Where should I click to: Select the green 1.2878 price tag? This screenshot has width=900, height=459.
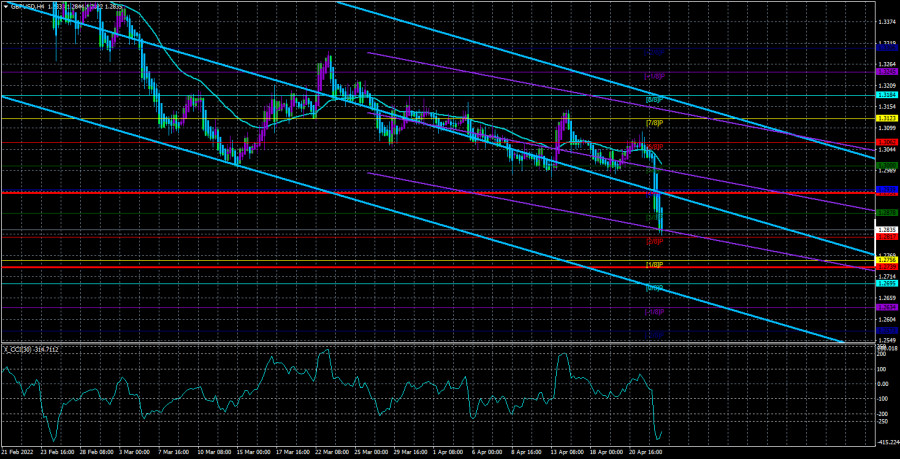887,213
